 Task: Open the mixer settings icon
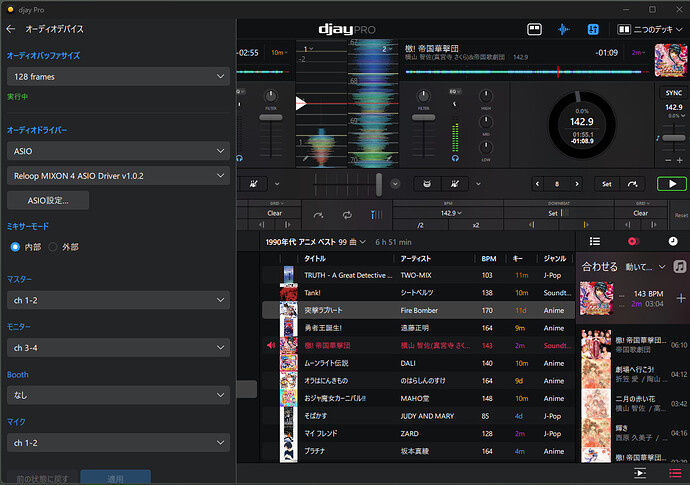pyautogui.click(x=593, y=29)
